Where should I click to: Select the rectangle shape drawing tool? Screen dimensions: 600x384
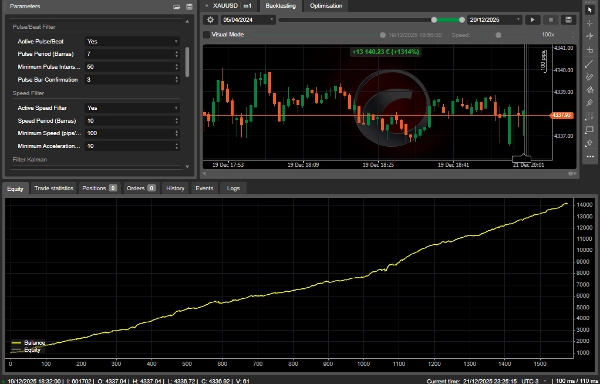click(x=590, y=130)
